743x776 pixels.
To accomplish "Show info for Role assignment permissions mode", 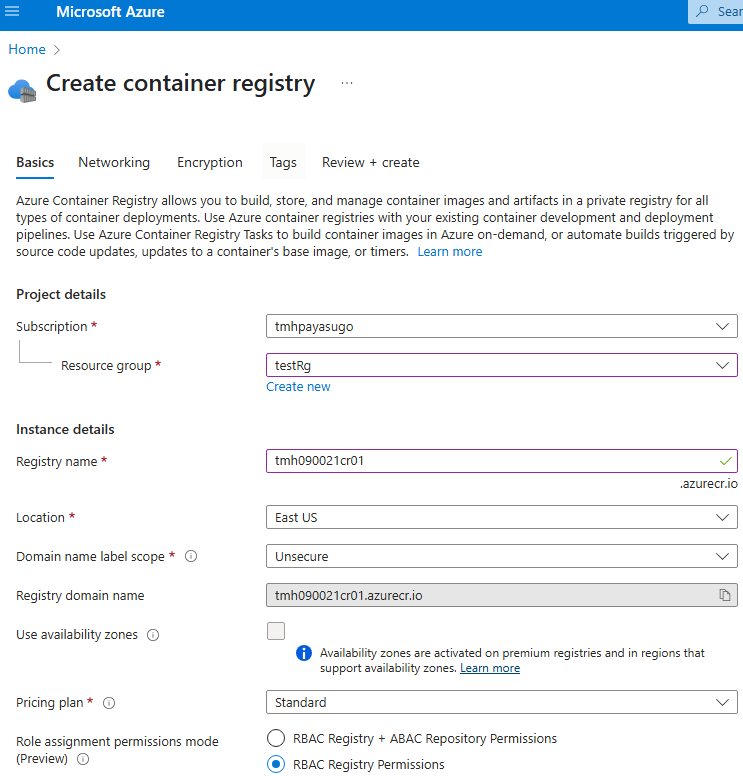I will pos(83,759).
